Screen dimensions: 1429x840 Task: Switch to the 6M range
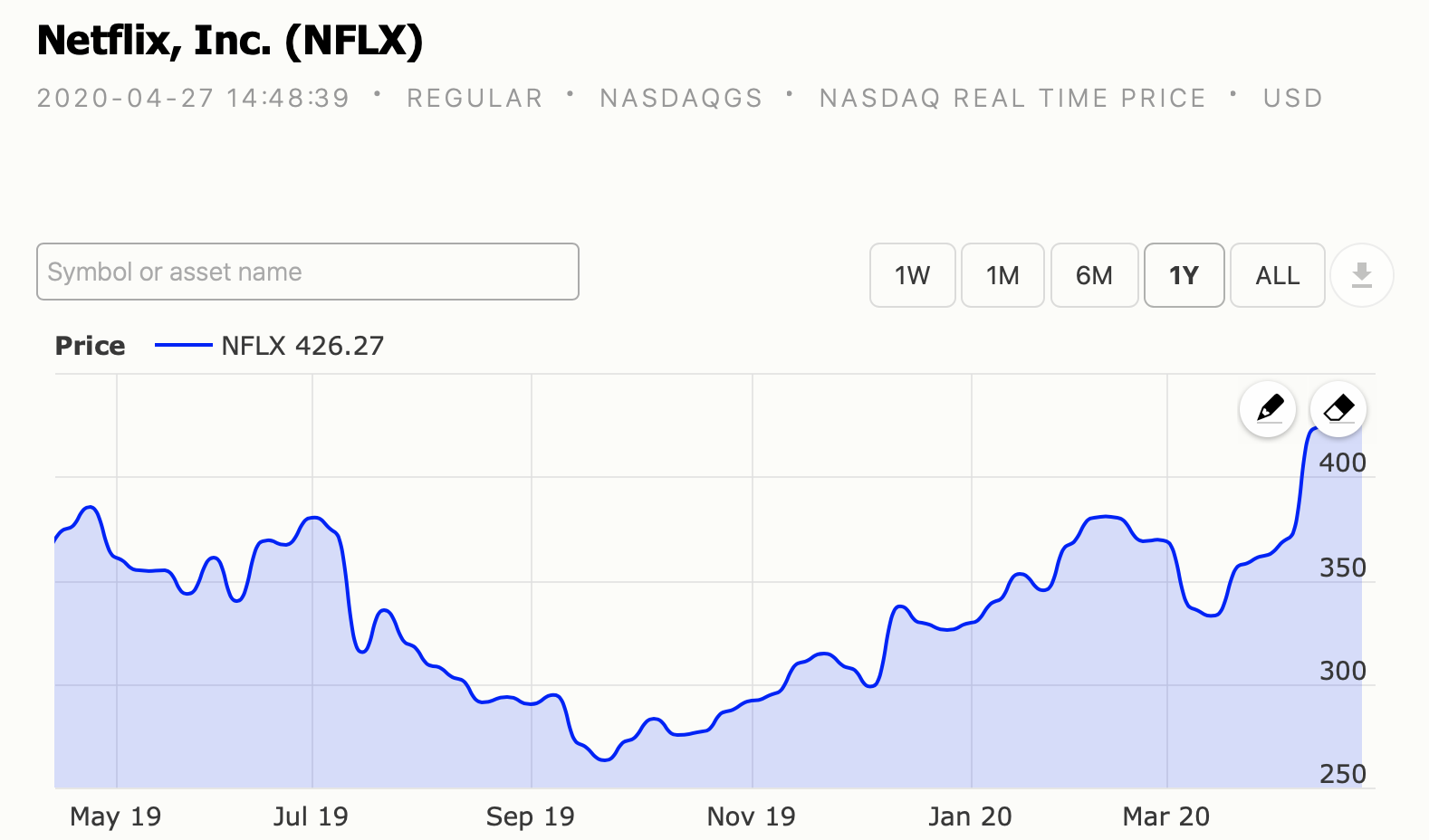1094,275
